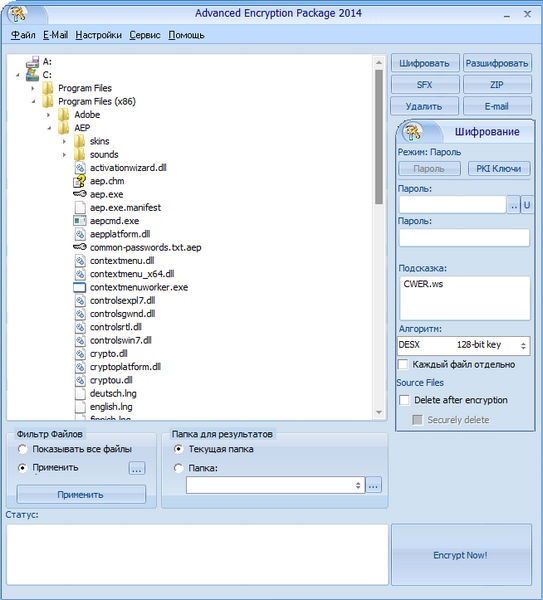
Task: Click the file tree vertical scrollbar thumb
Action: pos(379,137)
